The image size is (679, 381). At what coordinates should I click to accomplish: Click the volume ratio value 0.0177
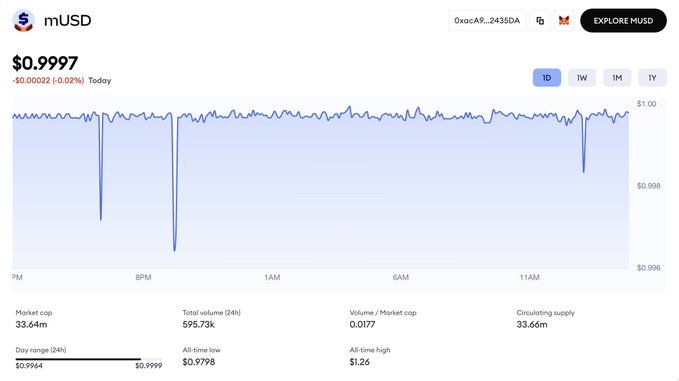362,324
